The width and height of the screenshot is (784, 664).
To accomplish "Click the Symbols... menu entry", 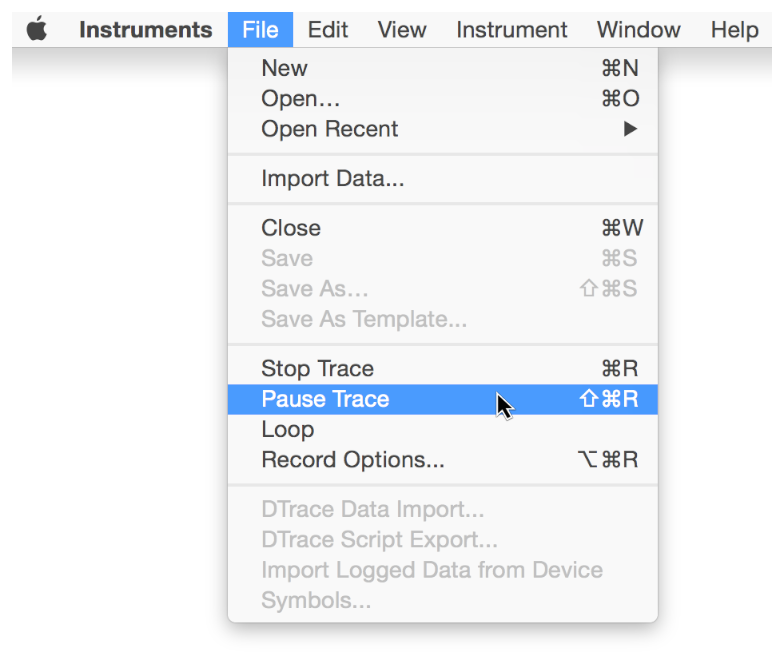I will tap(316, 601).
